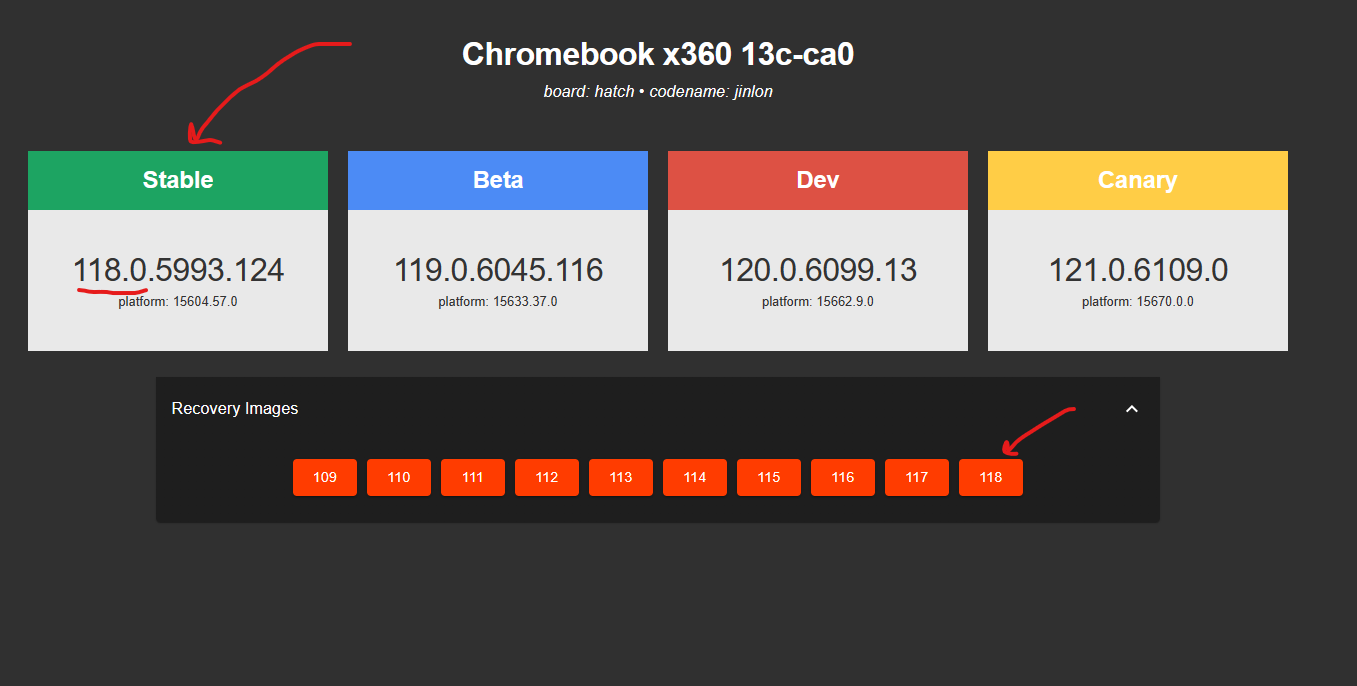
Task: Click Beta version 119.0.6045.116
Action: coord(498,270)
